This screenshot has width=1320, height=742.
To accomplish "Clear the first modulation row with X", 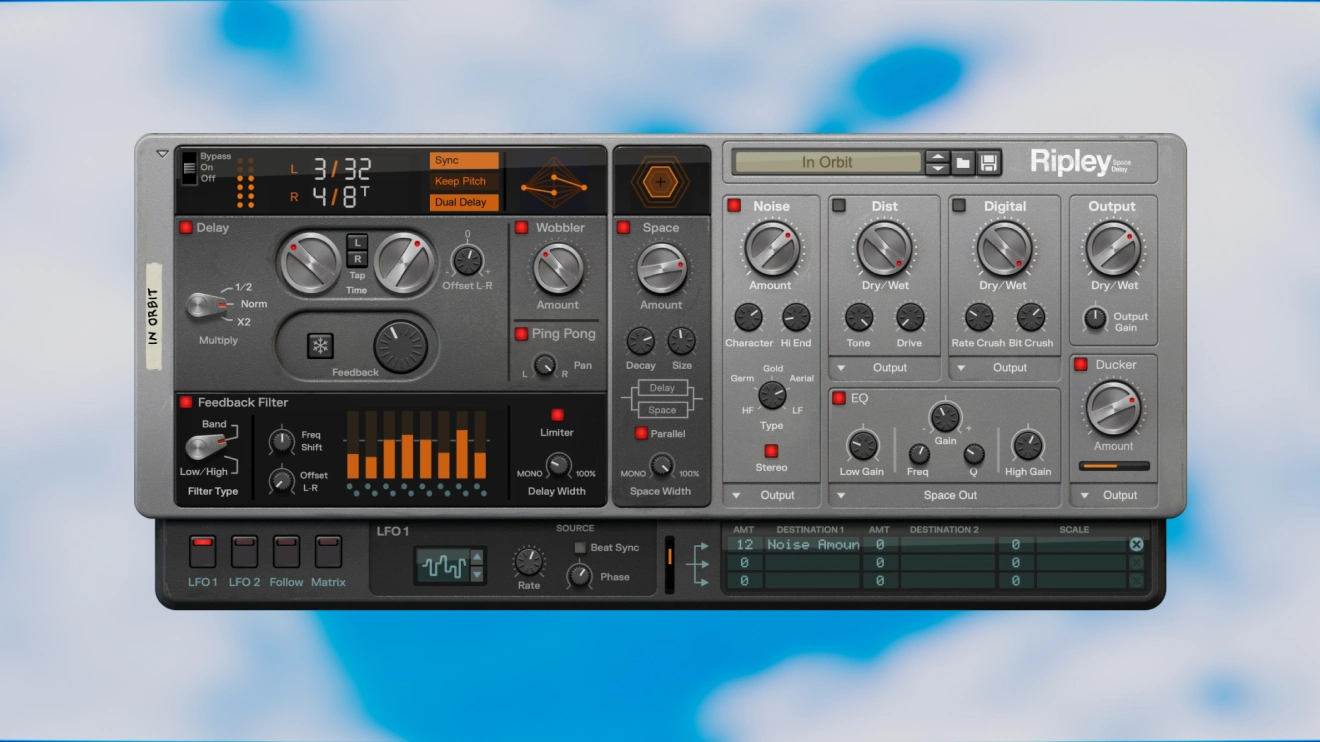I will pyautogui.click(x=1136, y=544).
